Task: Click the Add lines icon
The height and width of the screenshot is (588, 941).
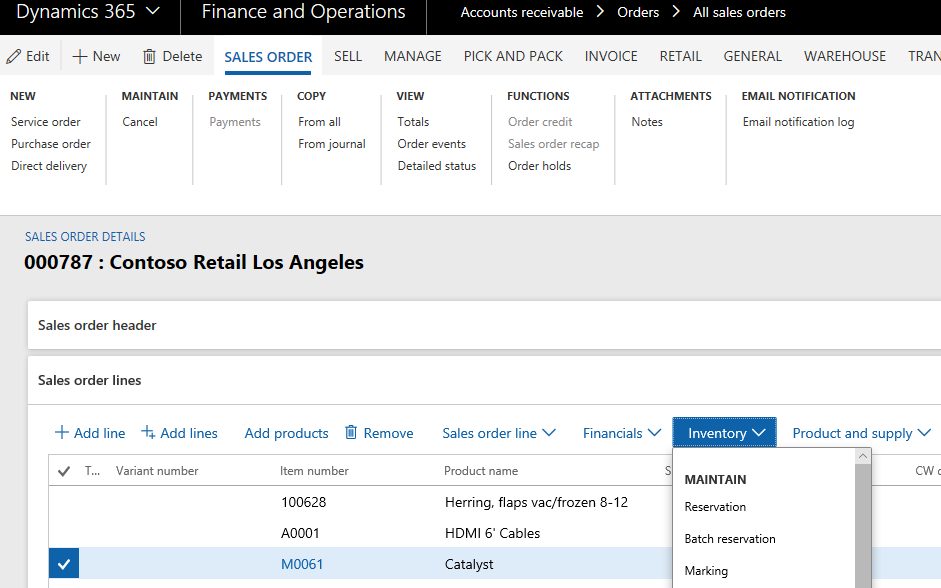Action: (x=148, y=433)
